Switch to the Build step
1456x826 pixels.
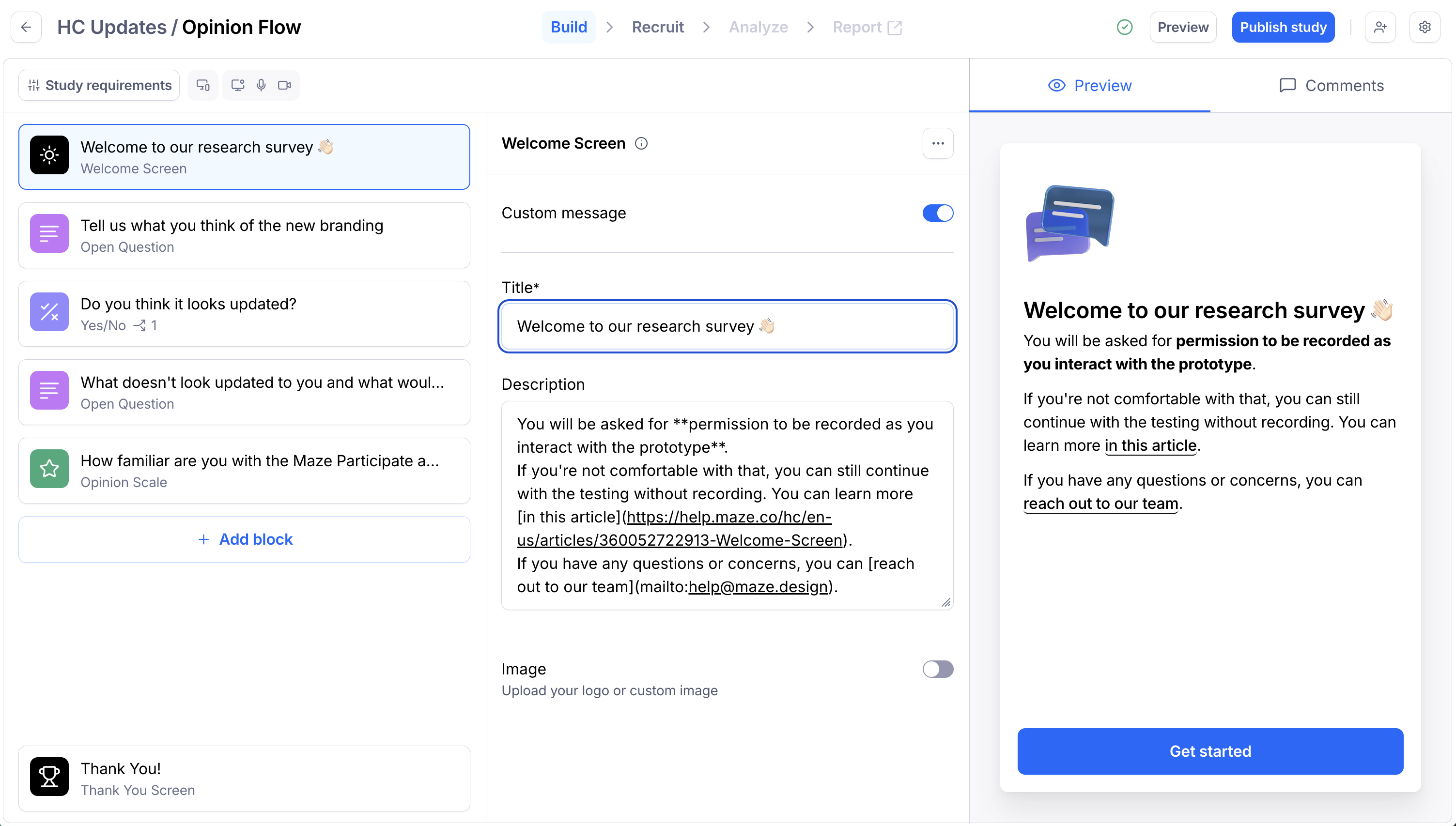pyautogui.click(x=569, y=27)
